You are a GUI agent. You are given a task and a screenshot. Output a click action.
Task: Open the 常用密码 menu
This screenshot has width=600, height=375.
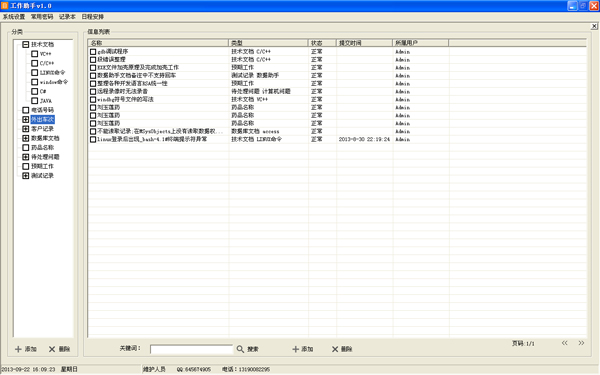[42, 17]
